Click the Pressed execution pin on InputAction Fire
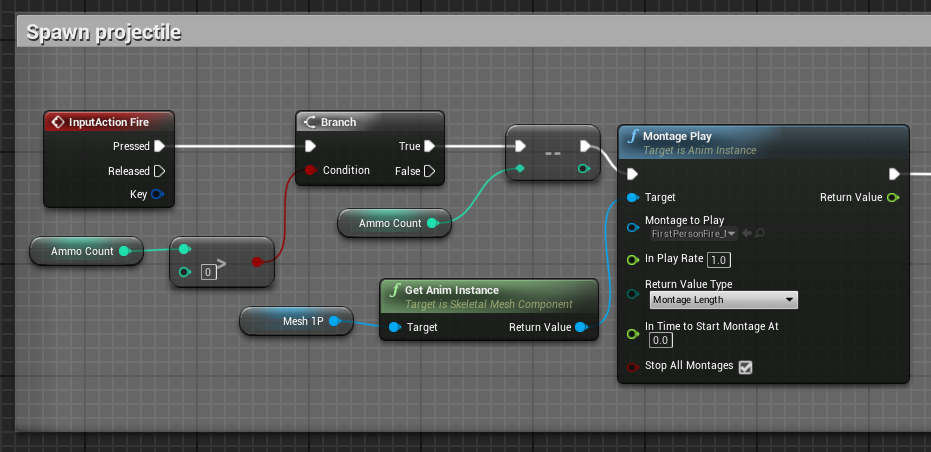Viewport: 931px width, 452px height. pyautogui.click(x=158, y=146)
